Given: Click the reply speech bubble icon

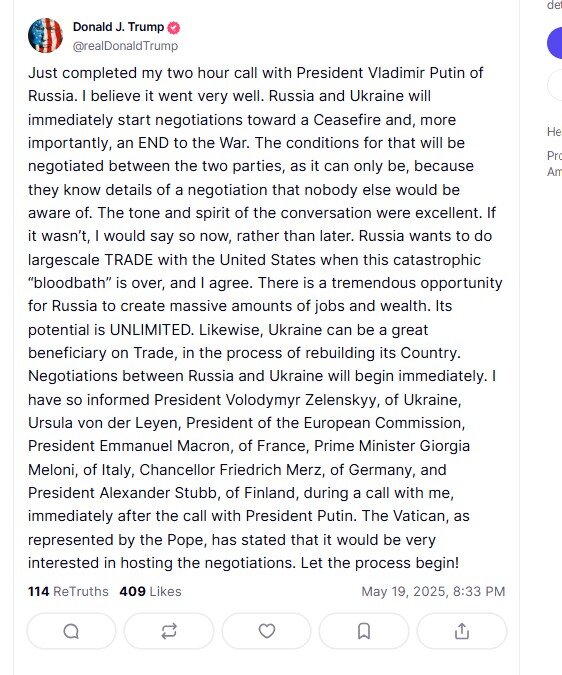Looking at the screenshot, I should (x=71, y=631).
